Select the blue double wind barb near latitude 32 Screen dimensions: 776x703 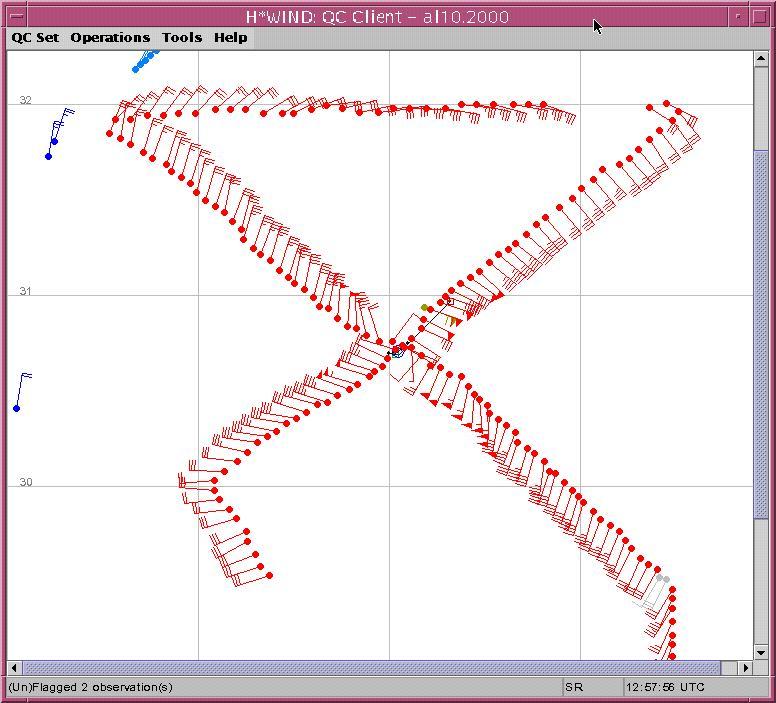click(x=52, y=142)
